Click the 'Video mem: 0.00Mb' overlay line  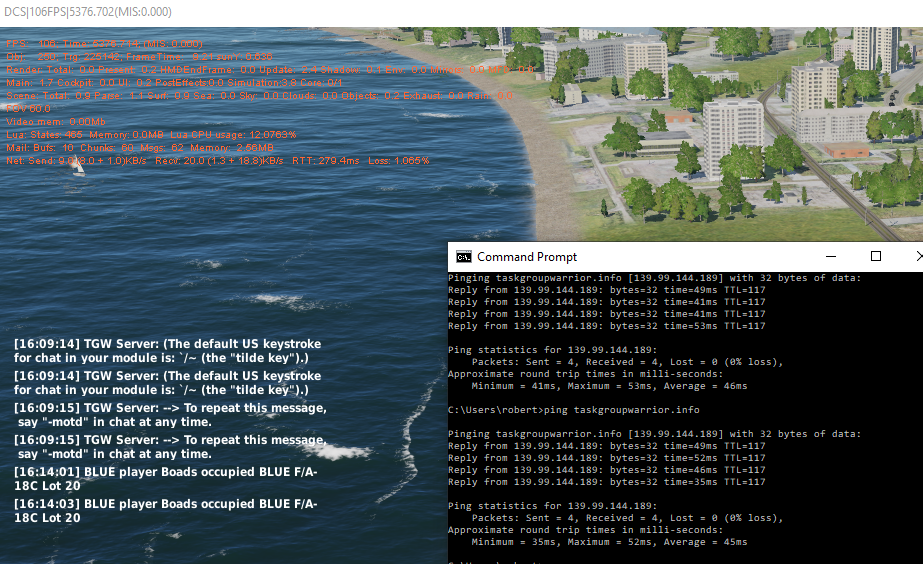click(55, 122)
